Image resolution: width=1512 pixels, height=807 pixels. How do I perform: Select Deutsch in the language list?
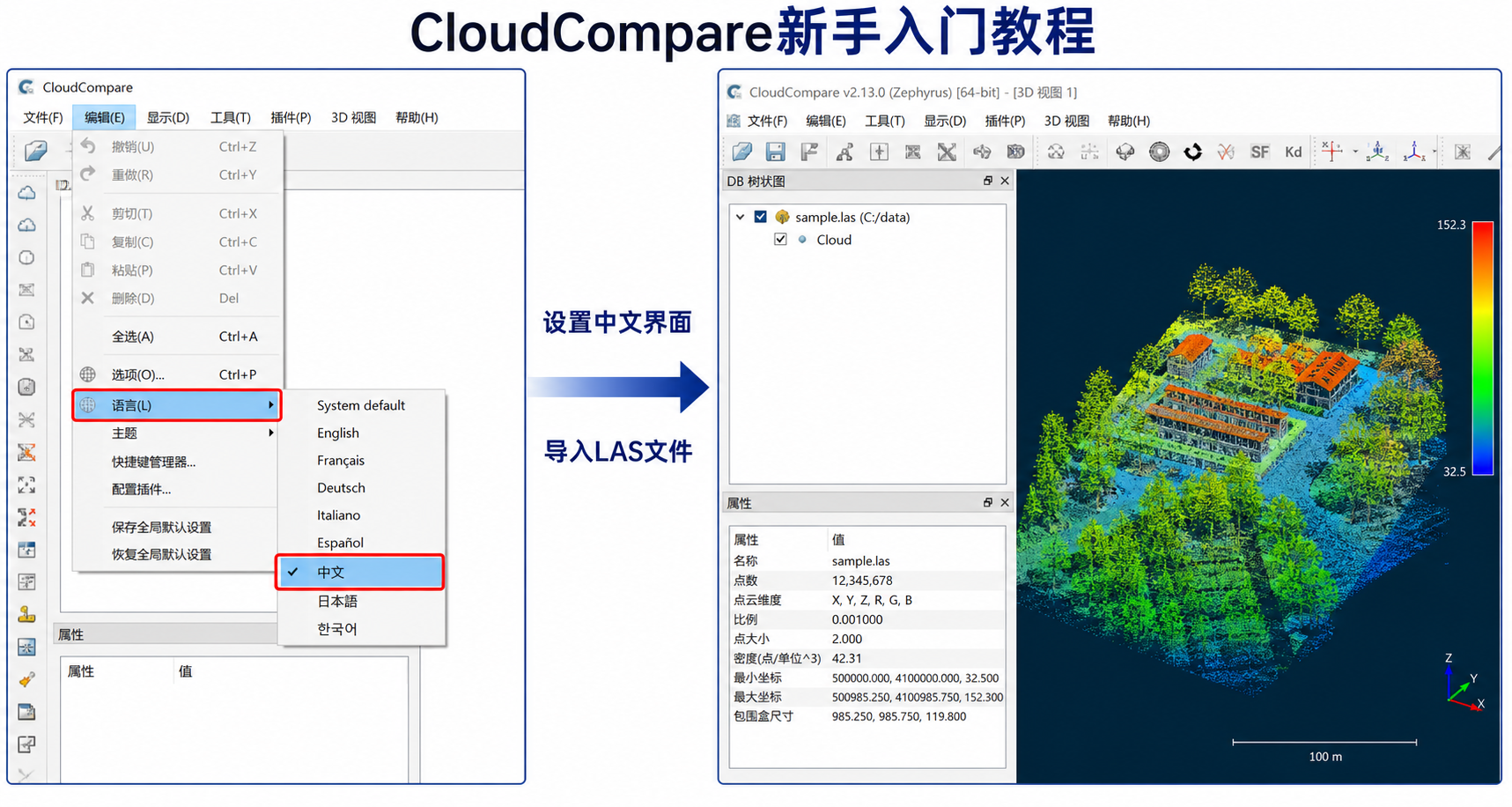coord(341,487)
